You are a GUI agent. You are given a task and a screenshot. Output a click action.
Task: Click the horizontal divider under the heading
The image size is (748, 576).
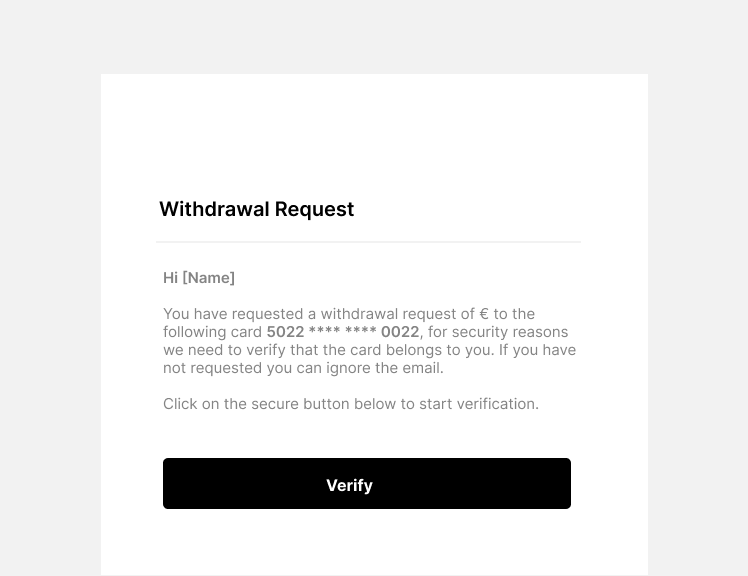point(368,242)
